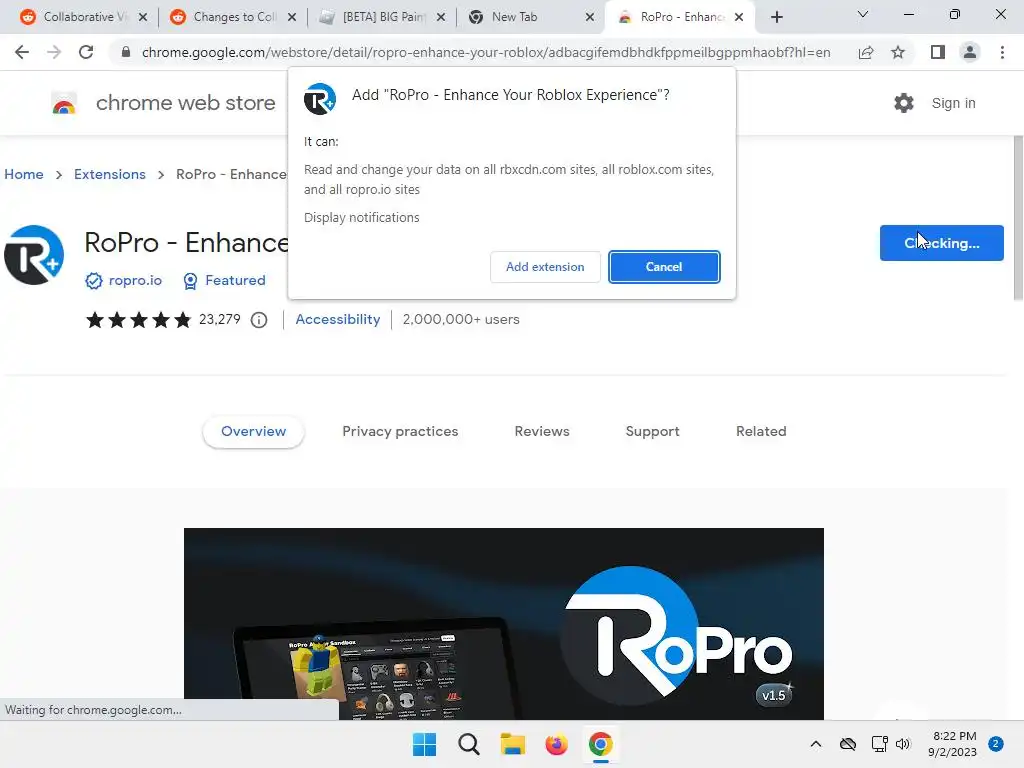Open taskbar Search
This screenshot has width=1024, height=768.
[469, 744]
